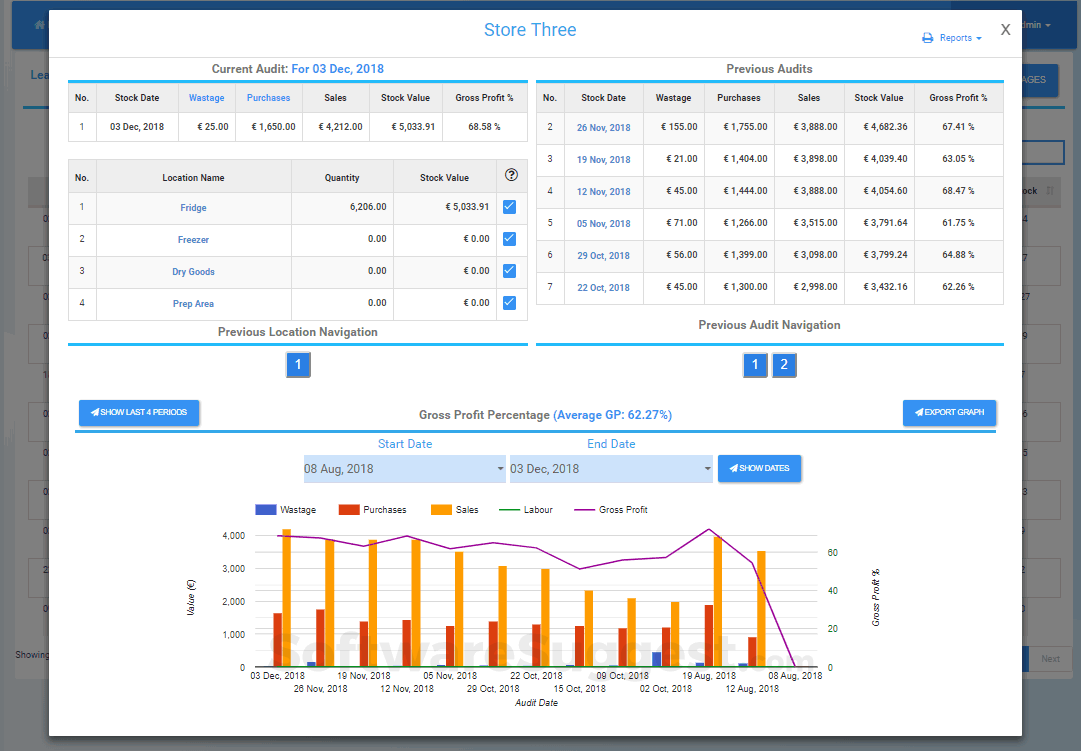Click the question mark help icon above the checkboxes
The height and width of the screenshot is (751, 1081).
tap(511, 175)
